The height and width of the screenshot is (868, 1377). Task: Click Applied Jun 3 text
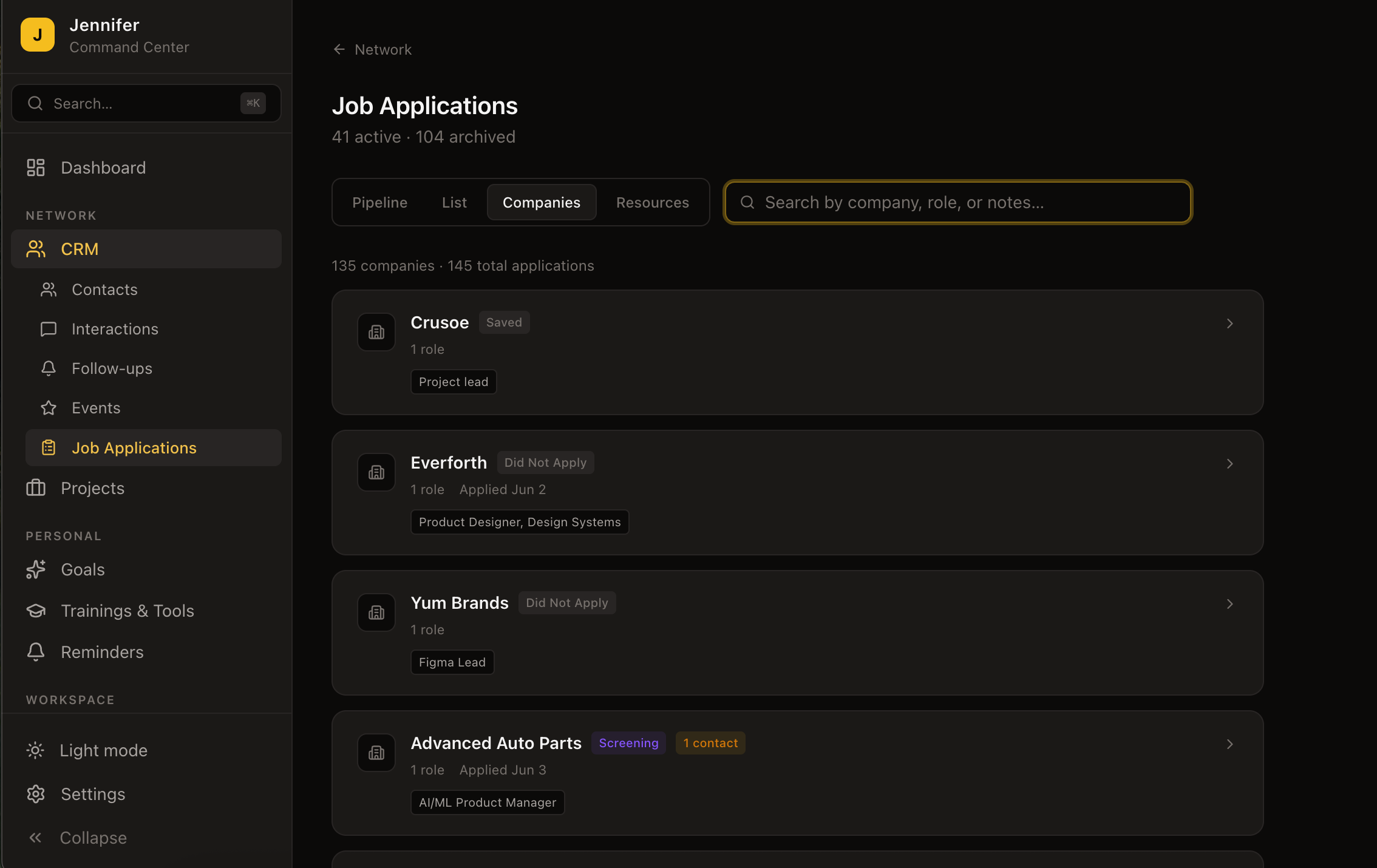tap(503, 770)
